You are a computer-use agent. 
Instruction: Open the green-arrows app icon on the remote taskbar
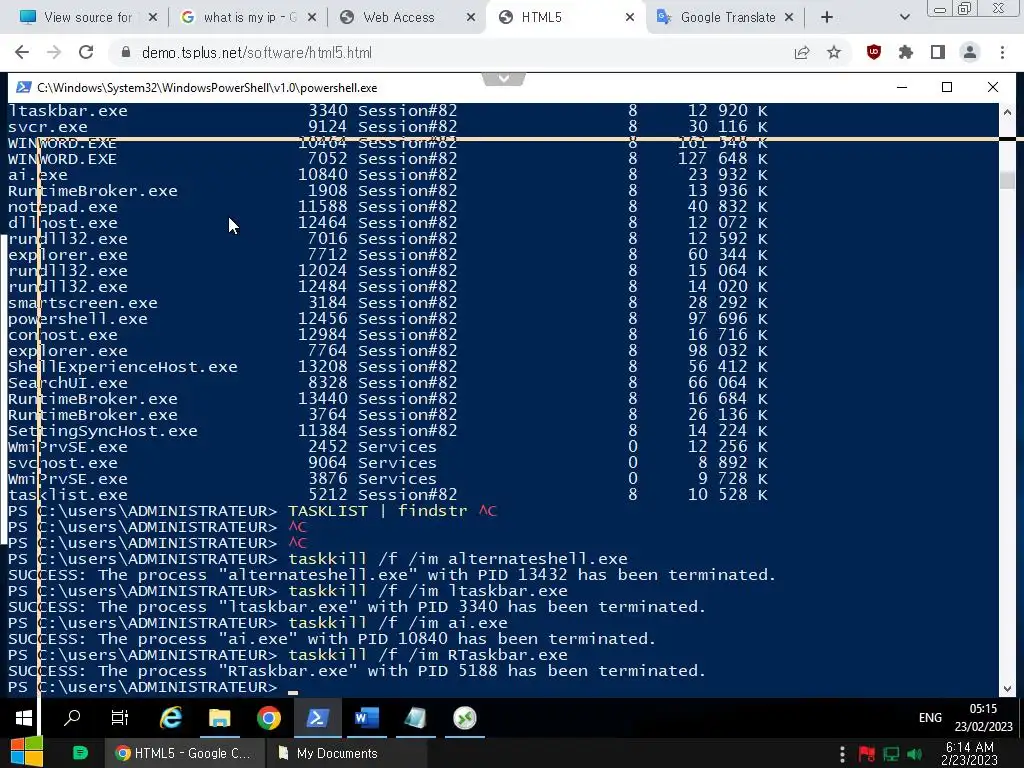pos(464,718)
